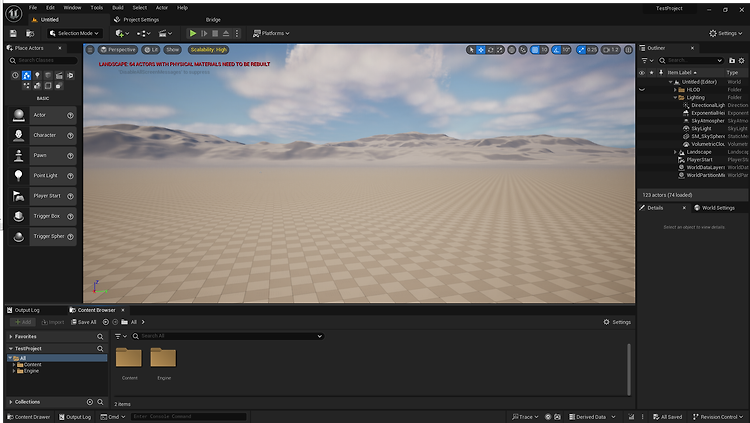Open the viewport Show menu
Viewport: 750px width, 423px height.
coord(173,50)
